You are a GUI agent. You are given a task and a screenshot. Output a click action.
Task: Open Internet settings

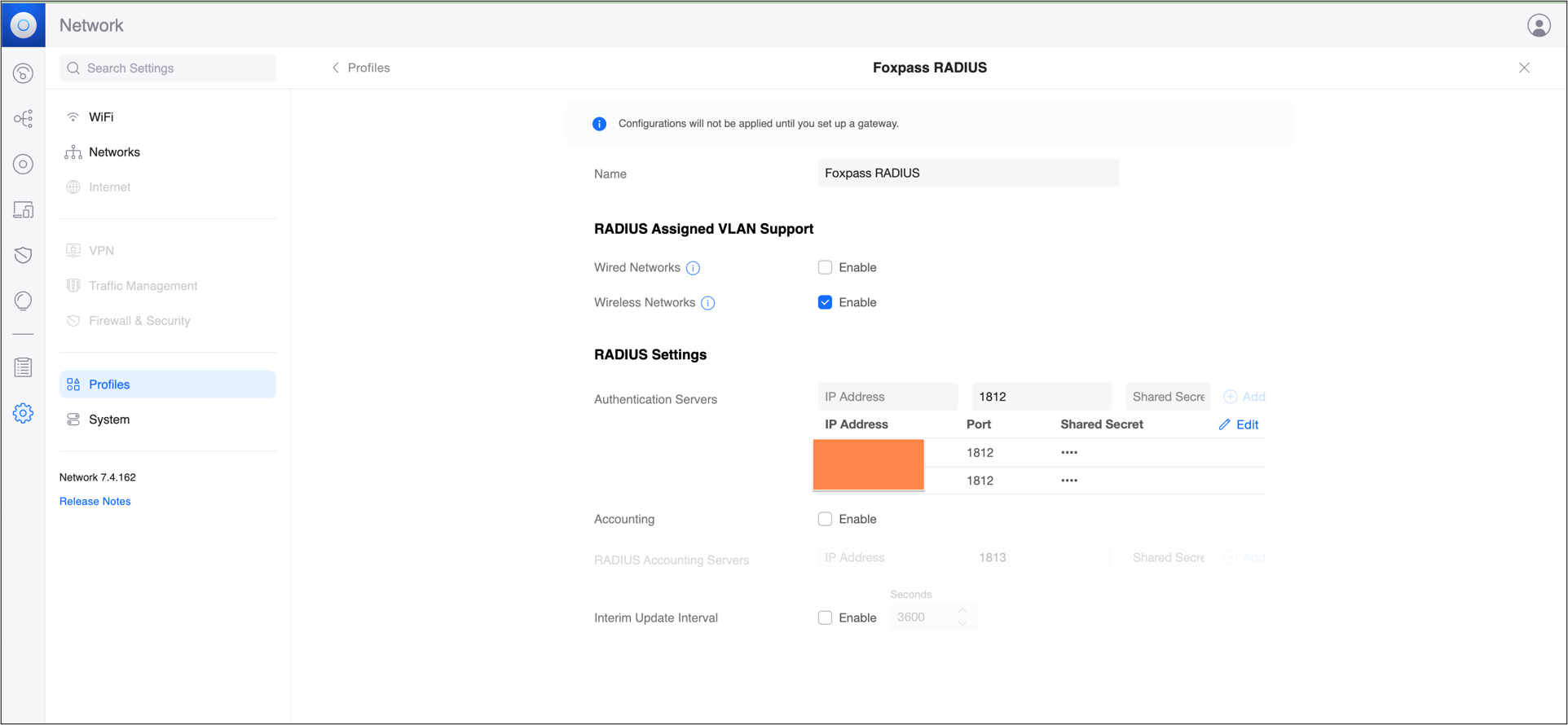[x=167, y=187]
